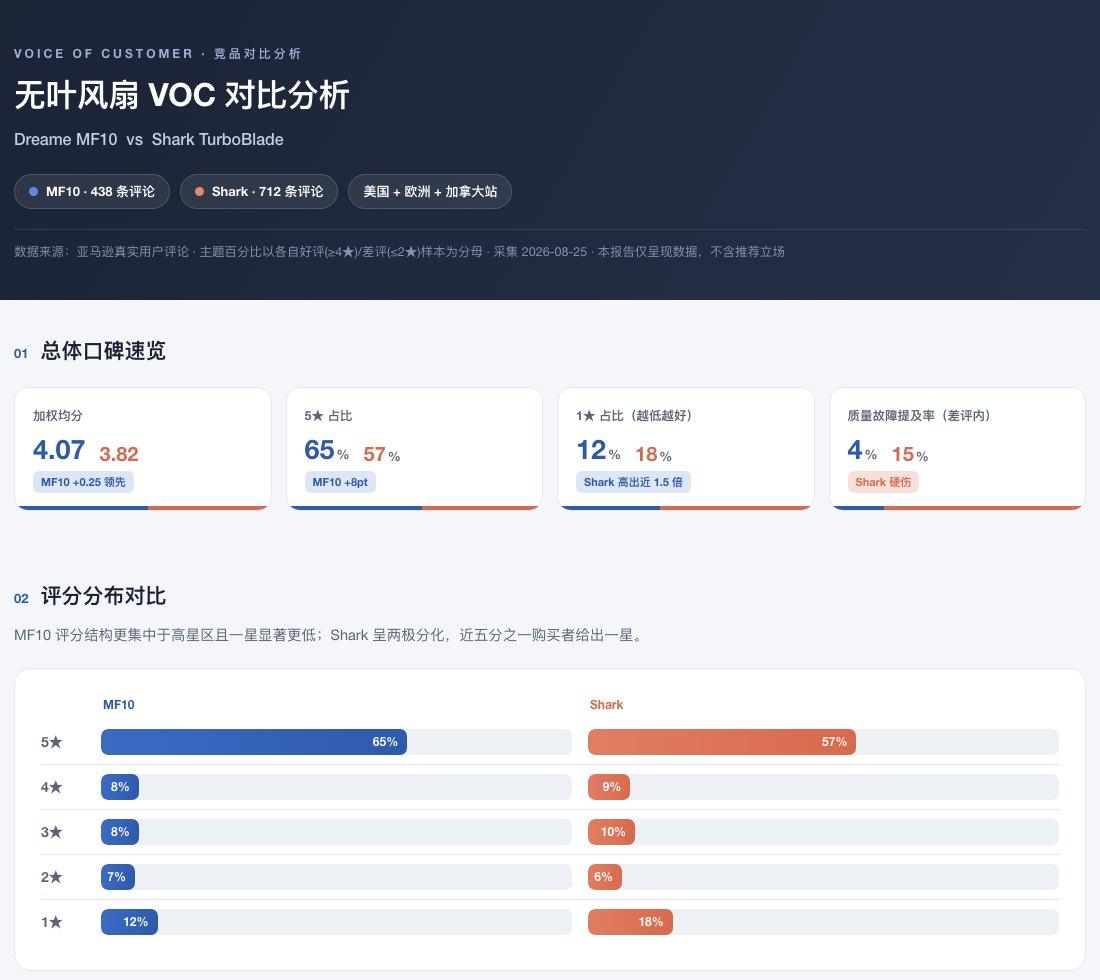The width and height of the screenshot is (1100, 980).
Task: Click the 1★ row label in chart
Action: tap(51, 922)
